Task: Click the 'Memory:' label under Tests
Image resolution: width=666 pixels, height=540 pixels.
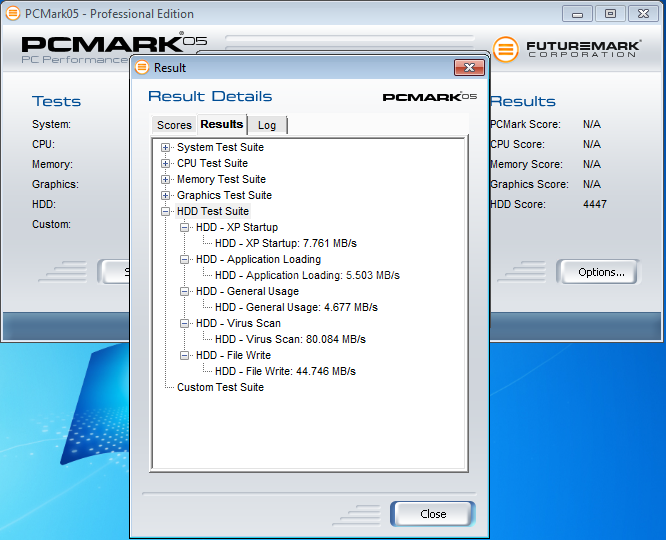Action: (x=52, y=164)
